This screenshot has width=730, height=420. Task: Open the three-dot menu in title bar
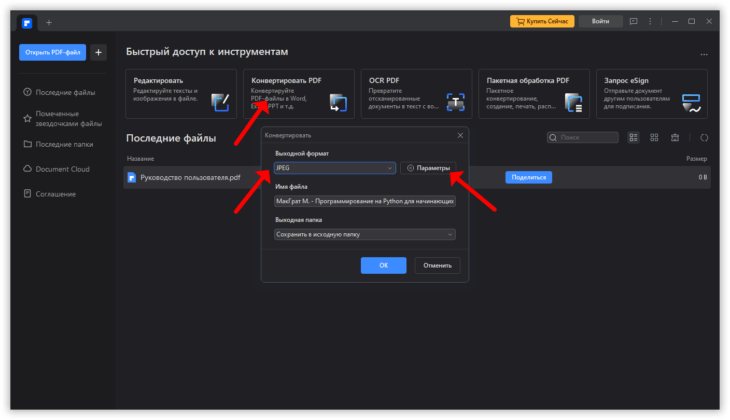coord(650,21)
